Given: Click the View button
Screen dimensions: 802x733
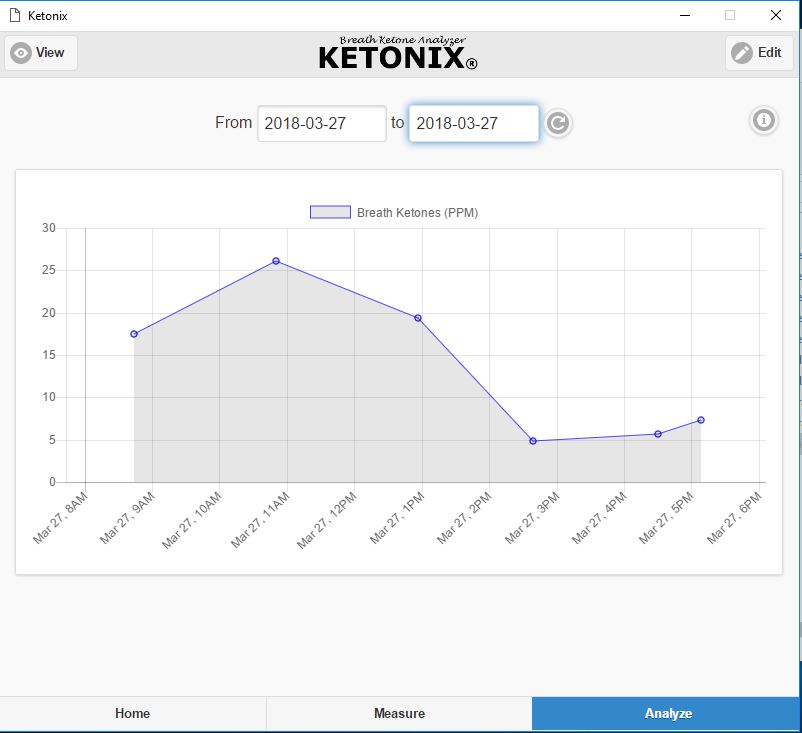Looking at the screenshot, I should pos(41,53).
